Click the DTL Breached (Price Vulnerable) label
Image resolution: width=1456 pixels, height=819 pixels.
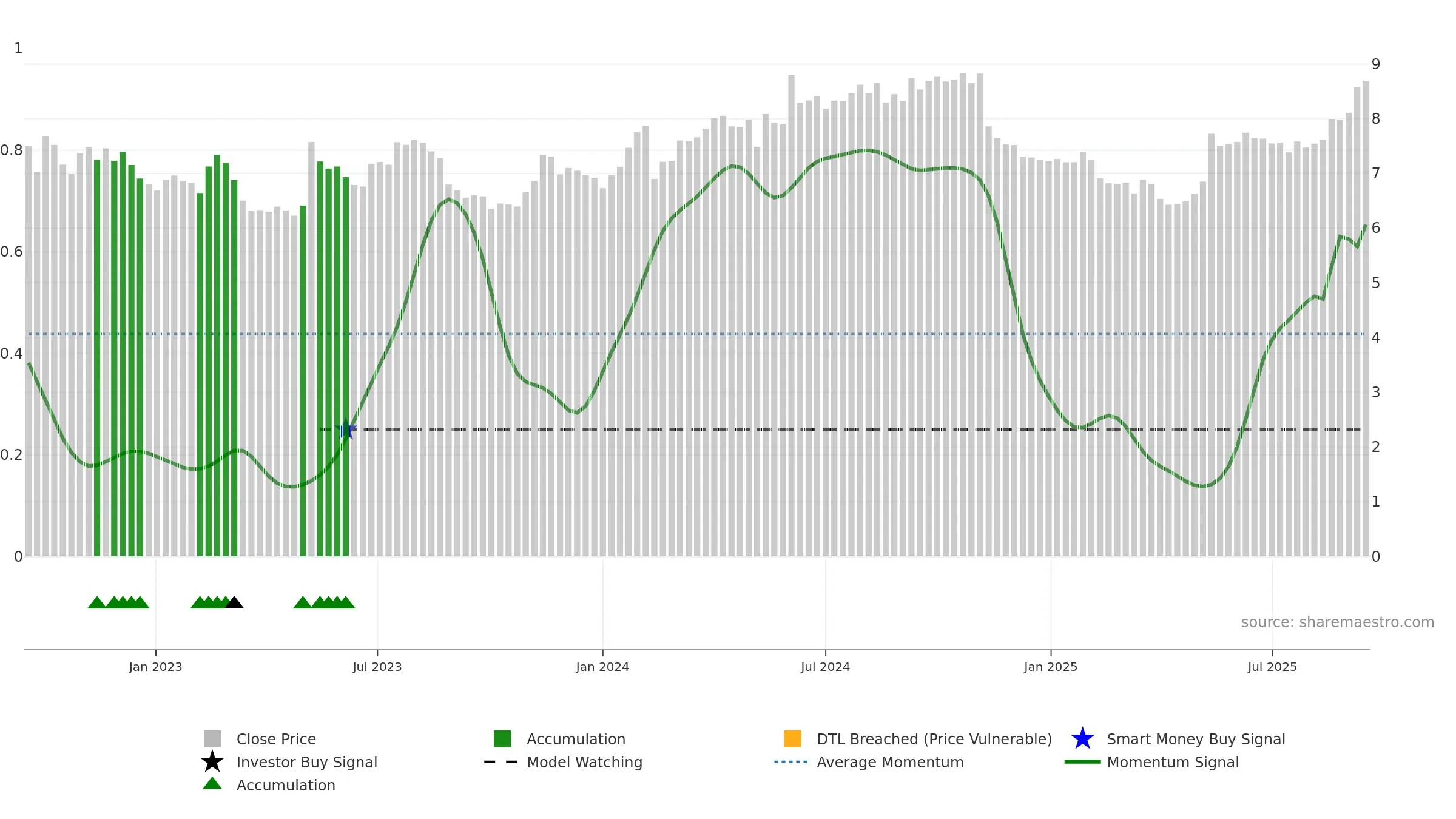(934, 739)
